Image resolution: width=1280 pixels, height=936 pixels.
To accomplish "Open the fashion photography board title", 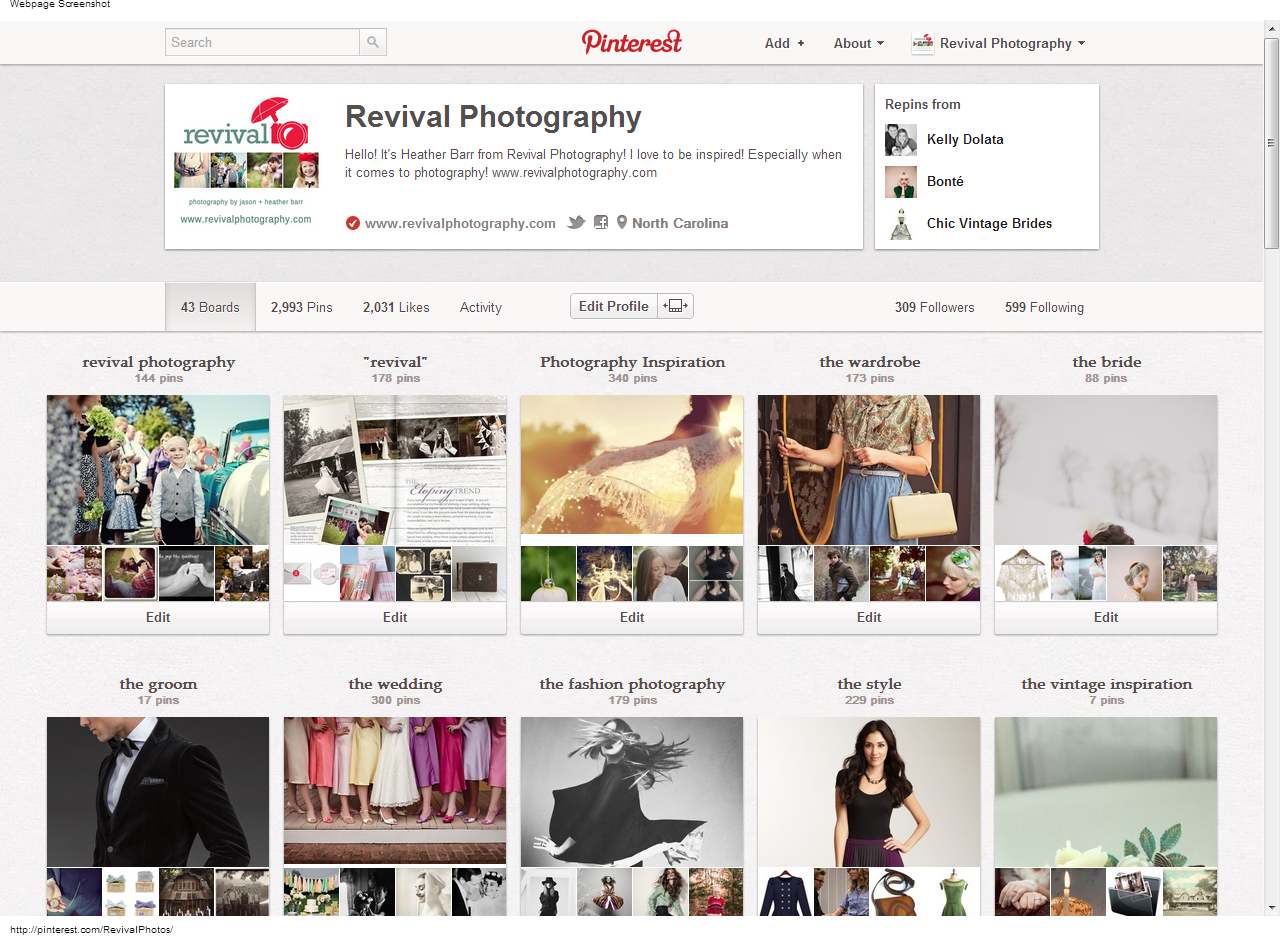I will pos(632,684).
